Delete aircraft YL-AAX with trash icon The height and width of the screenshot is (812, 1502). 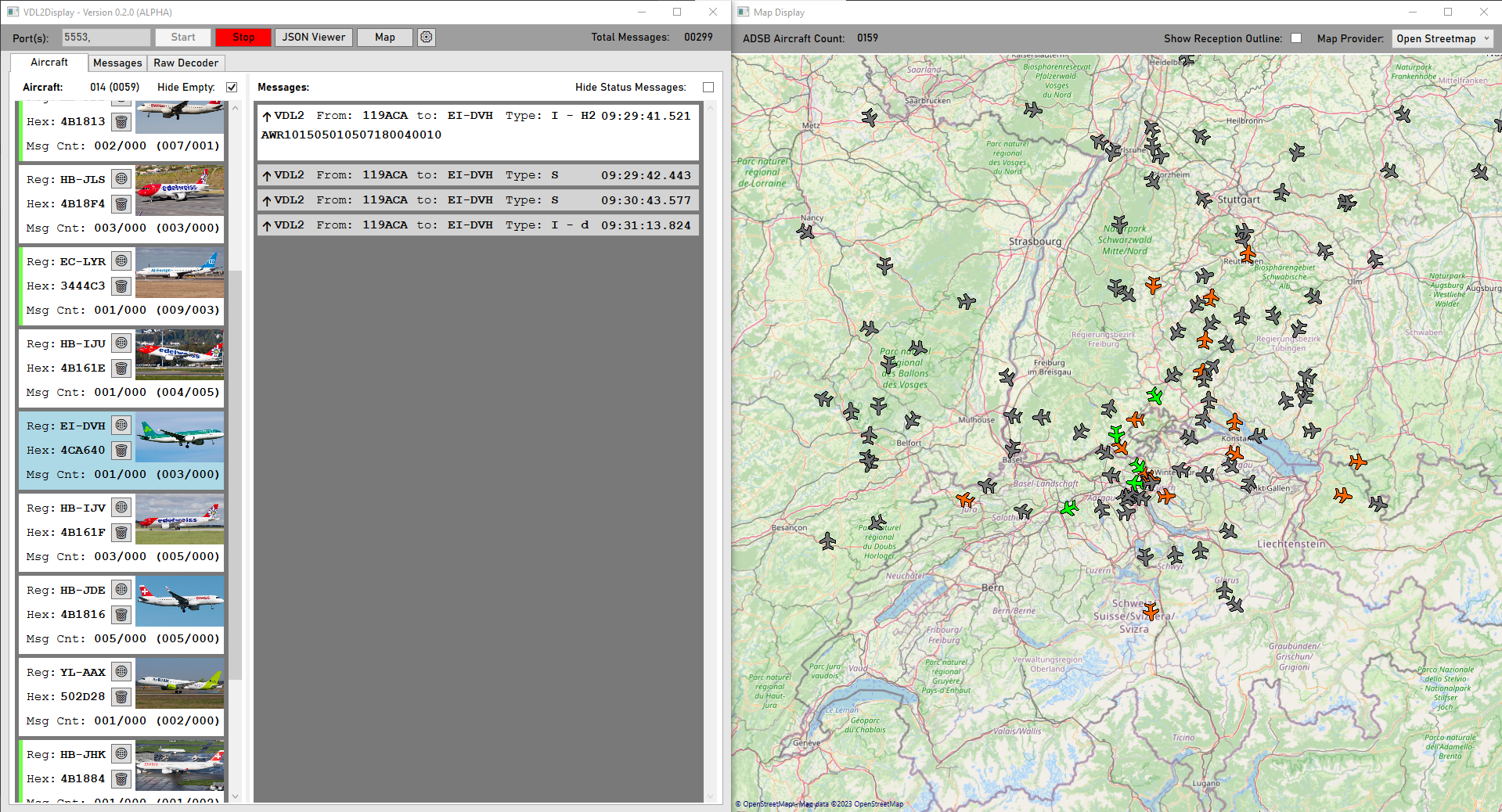tap(121, 697)
